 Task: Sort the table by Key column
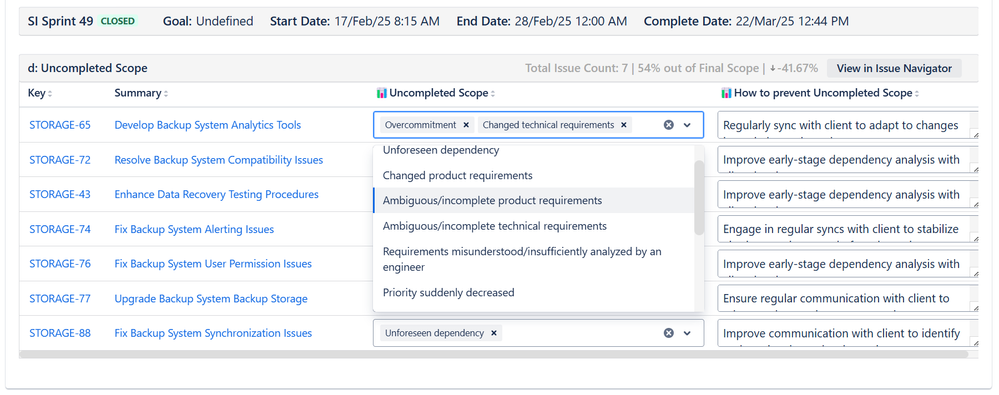[x=40, y=93]
